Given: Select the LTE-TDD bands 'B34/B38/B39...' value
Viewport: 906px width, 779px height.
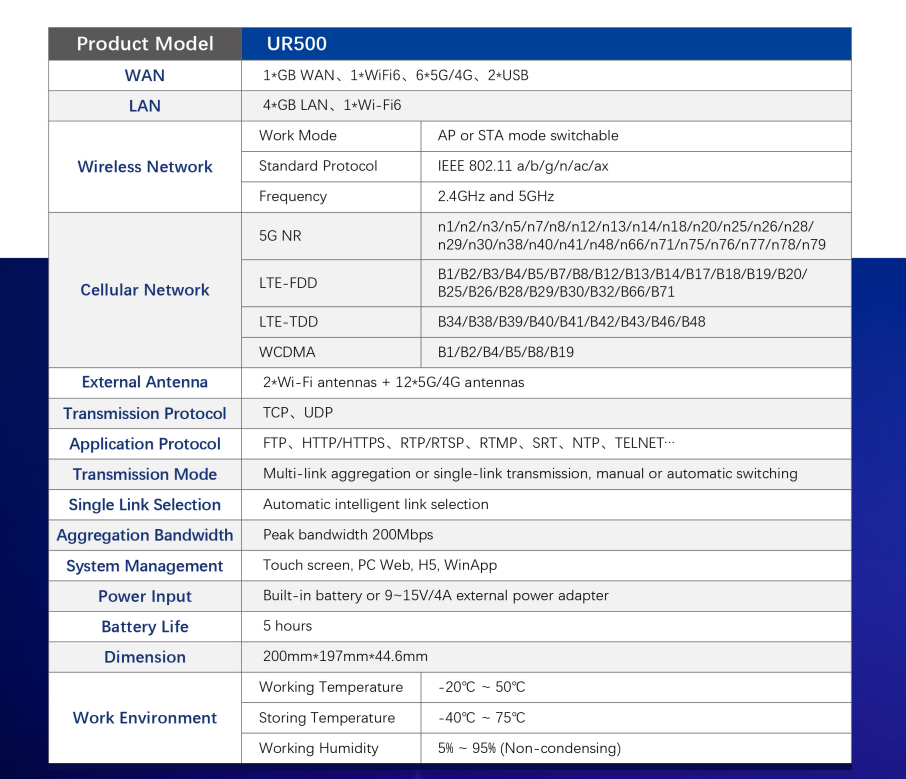Looking at the screenshot, I should 571,322.
